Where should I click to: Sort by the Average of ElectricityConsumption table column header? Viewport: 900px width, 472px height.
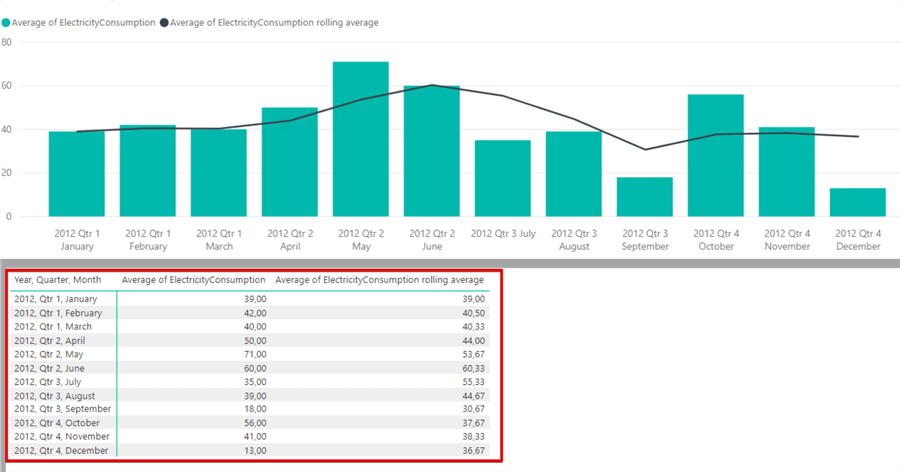(193, 280)
